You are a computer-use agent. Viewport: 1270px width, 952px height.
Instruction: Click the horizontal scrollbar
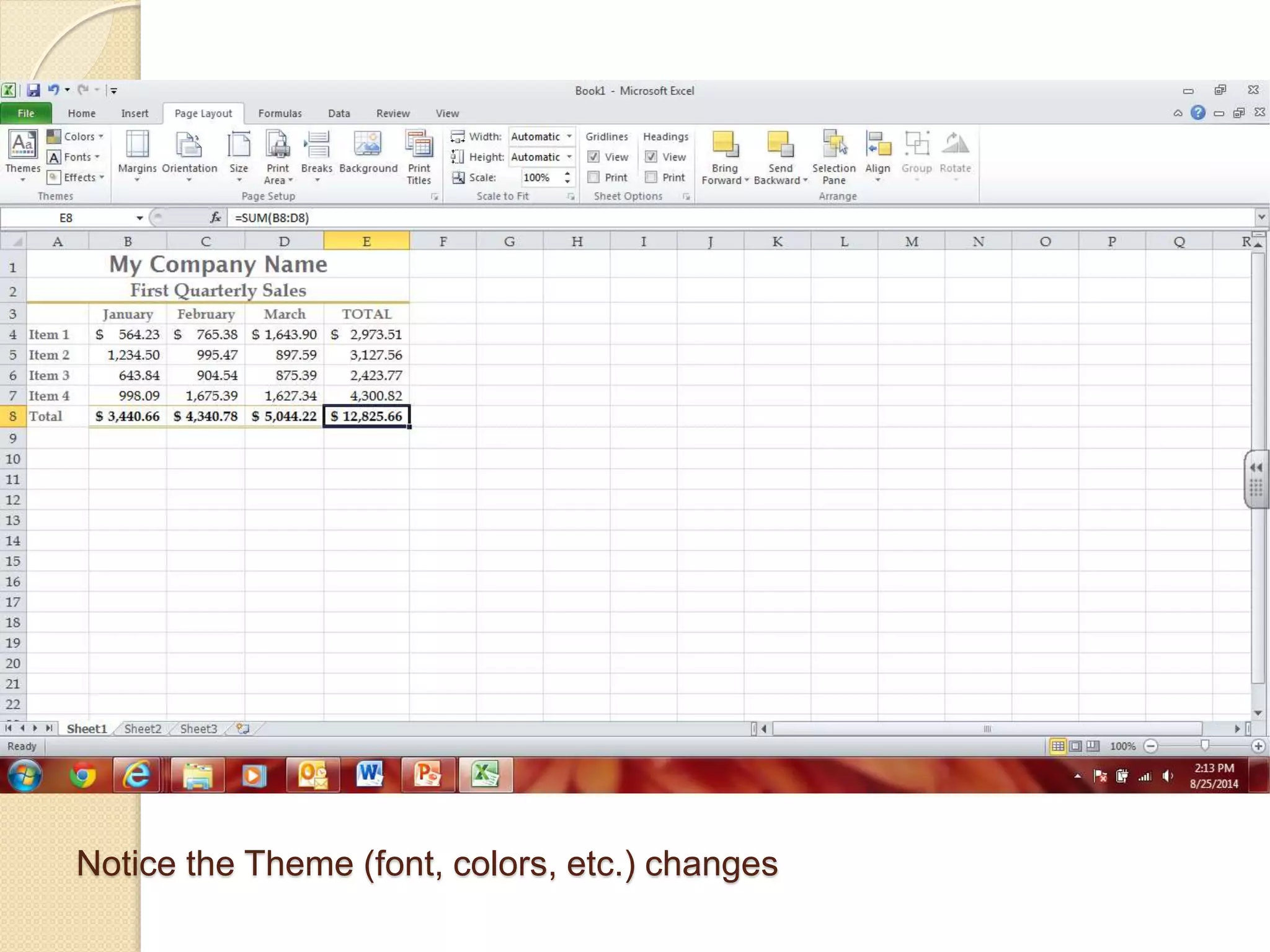pyautogui.click(x=987, y=729)
